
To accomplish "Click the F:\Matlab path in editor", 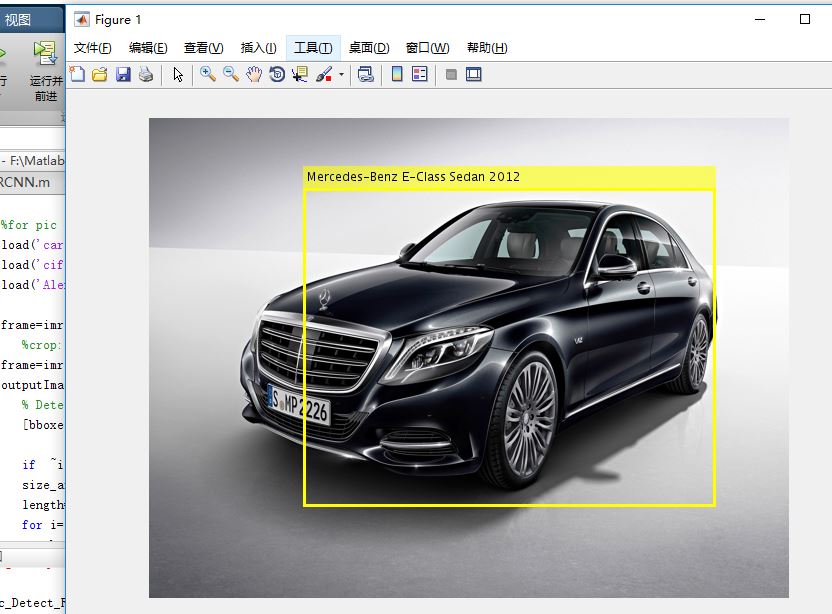I will [37, 160].
